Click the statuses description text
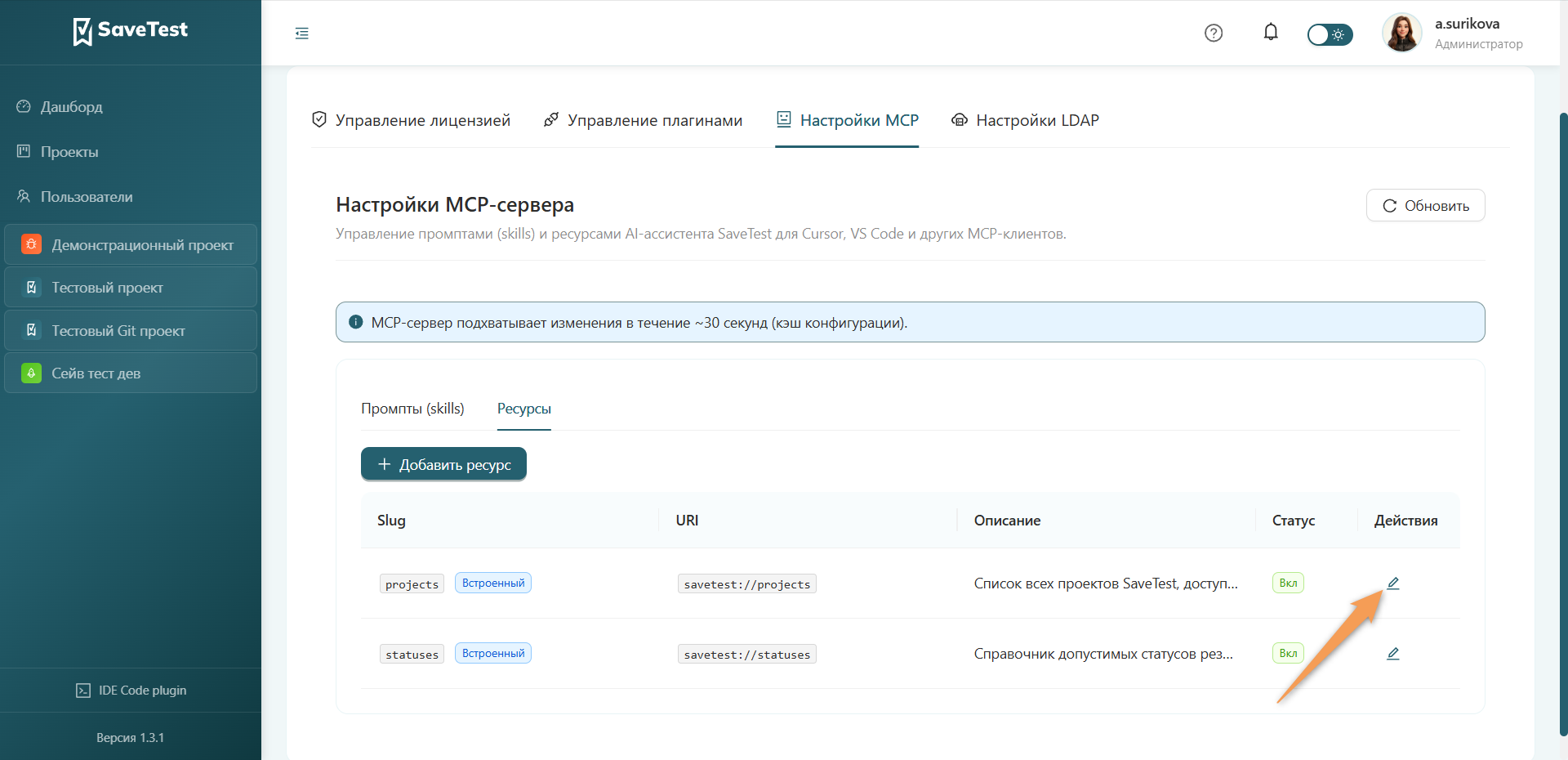 tap(1103, 654)
